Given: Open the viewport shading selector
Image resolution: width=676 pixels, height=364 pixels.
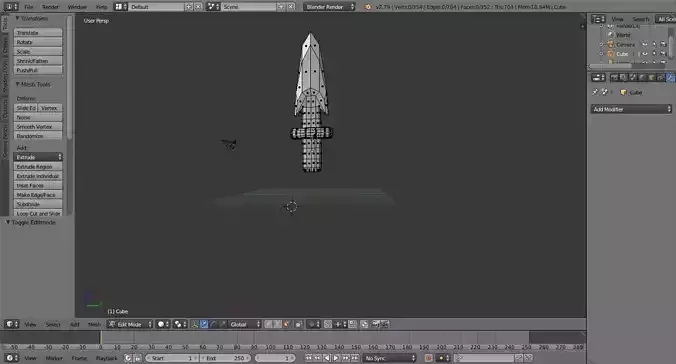Looking at the screenshot, I should [x=163, y=324].
